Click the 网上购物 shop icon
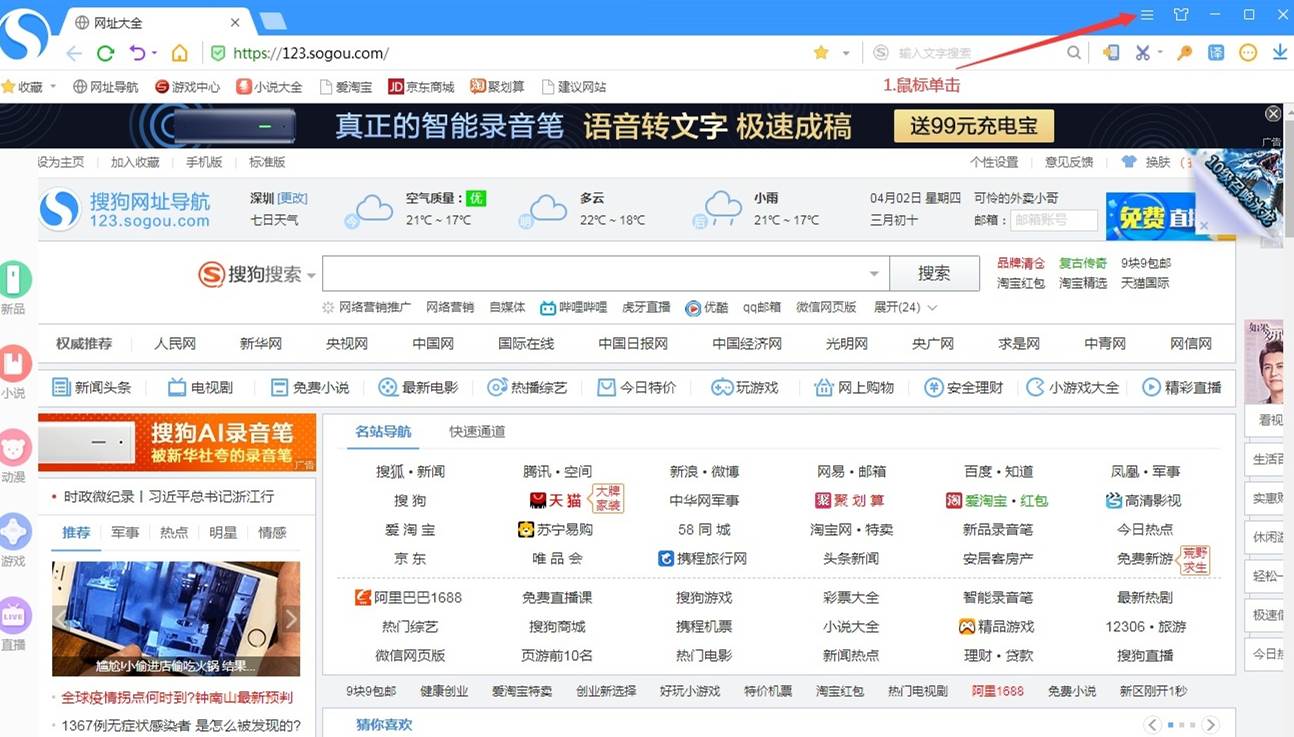Screen dimensions: 1294x737 [x=824, y=387]
